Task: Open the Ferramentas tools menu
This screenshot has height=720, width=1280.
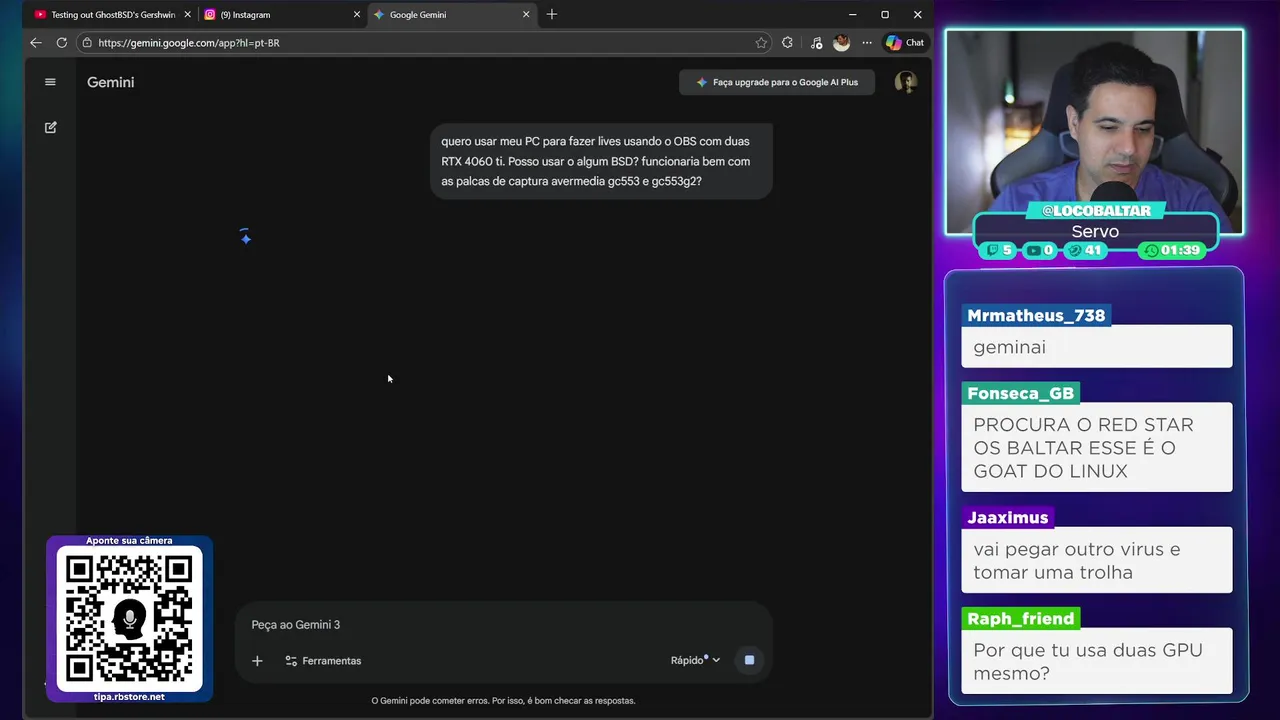Action: click(323, 661)
